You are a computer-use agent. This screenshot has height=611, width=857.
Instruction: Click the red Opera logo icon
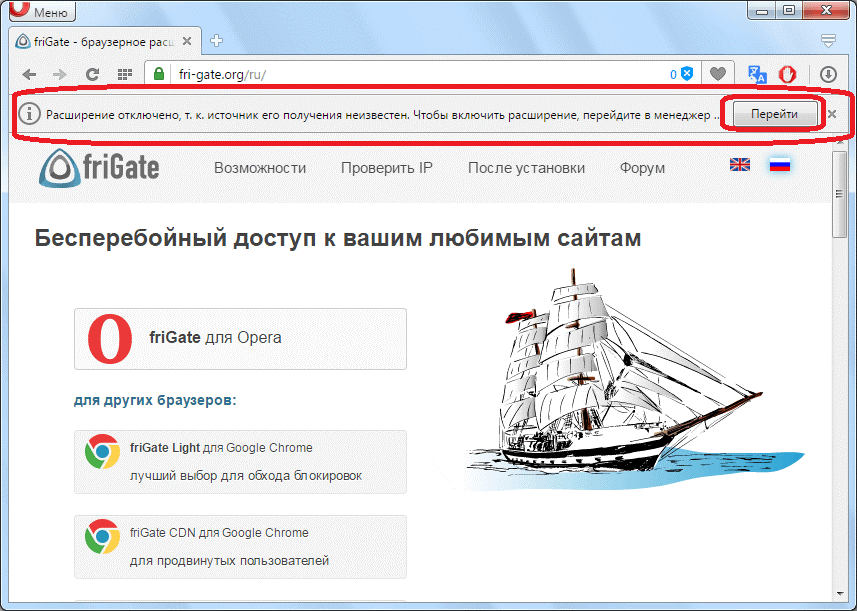coord(110,339)
